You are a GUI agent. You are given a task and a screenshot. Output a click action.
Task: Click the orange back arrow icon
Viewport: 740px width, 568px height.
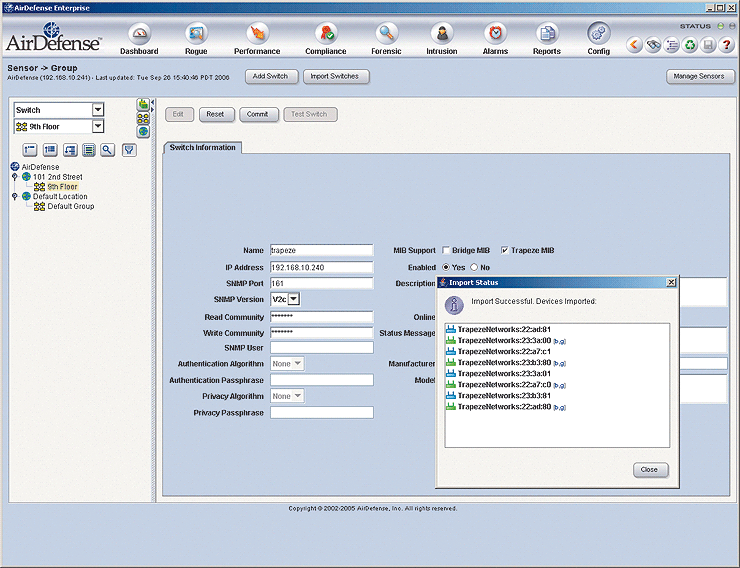pos(634,45)
